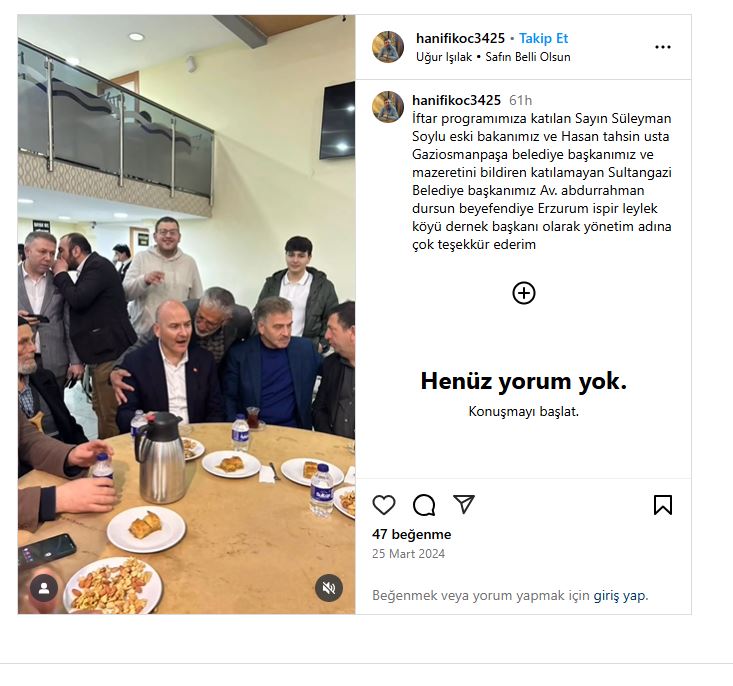View likes list 47 beğenme
Viewport: 733px width, 686px height.
(x=412, y=534)
